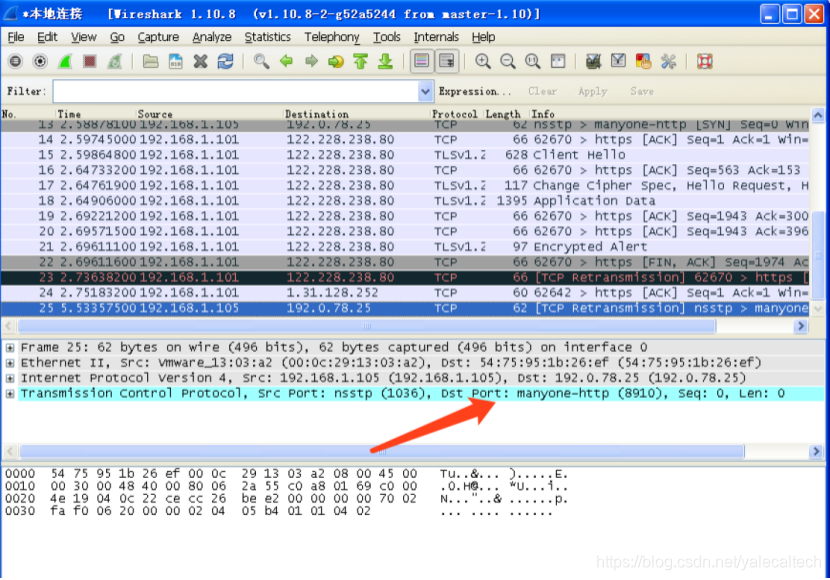This screenshot has height=580, width=830.
Task: Click packet details horizontal scrollbar thumb
Action: pos(382,451)
